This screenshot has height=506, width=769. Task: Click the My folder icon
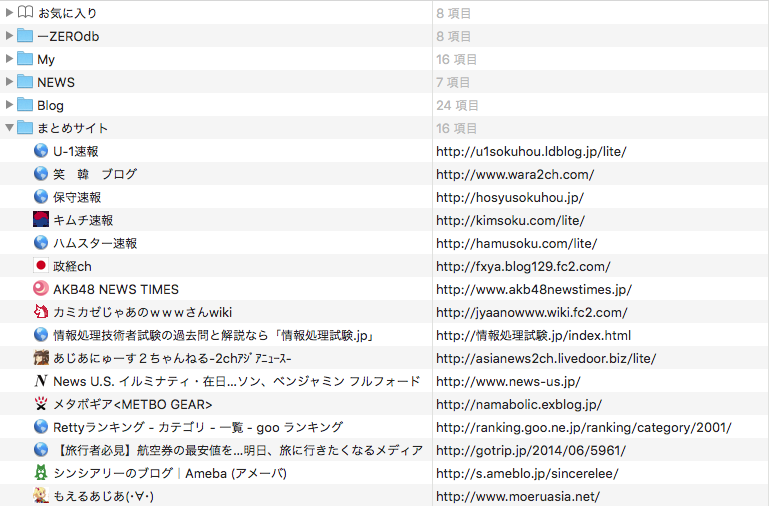(25, 58)
